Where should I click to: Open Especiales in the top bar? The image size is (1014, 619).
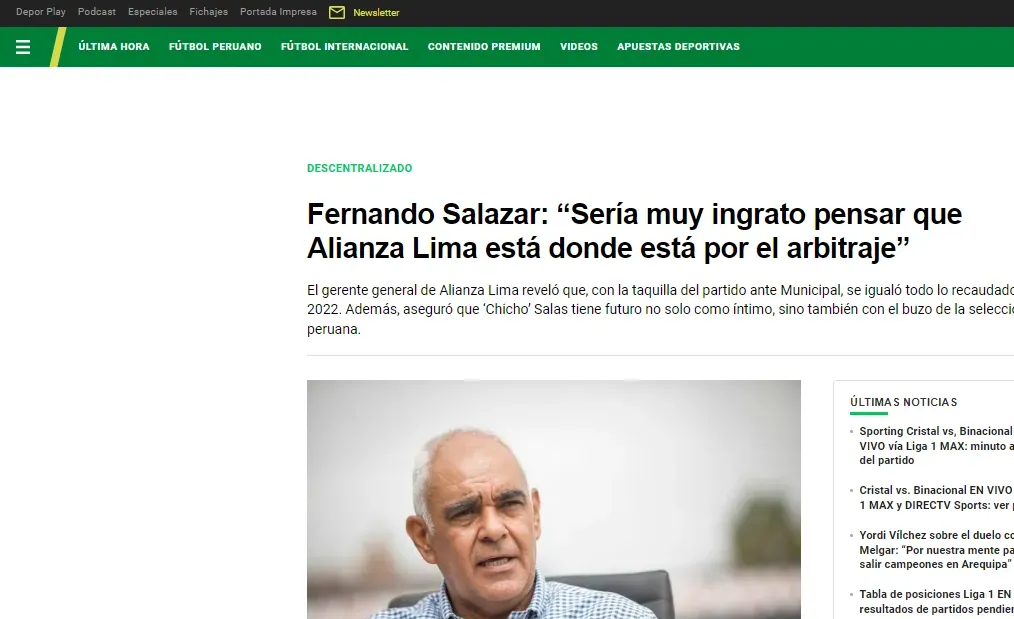[153, 12]
